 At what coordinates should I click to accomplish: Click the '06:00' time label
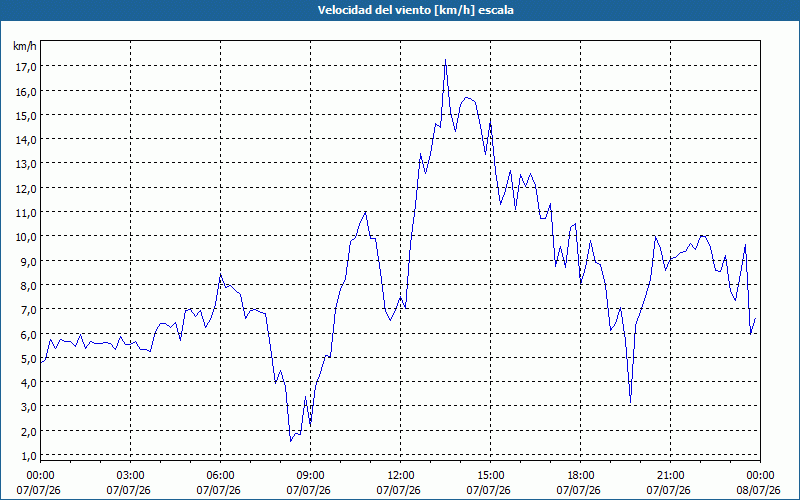(x=220, y=476)
